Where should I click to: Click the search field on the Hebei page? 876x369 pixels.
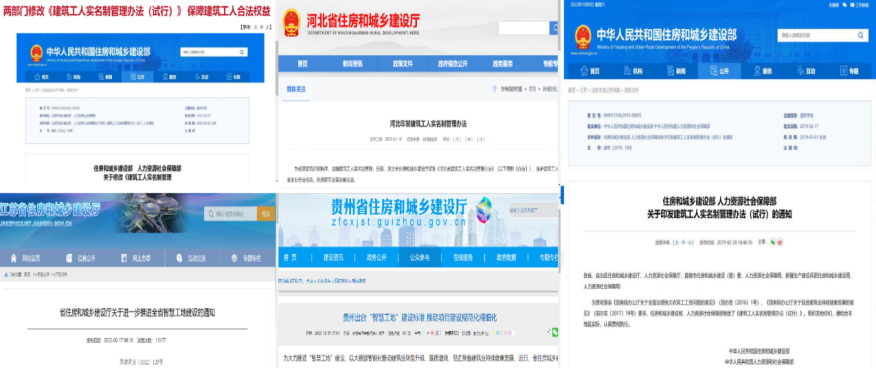[524, 28]
